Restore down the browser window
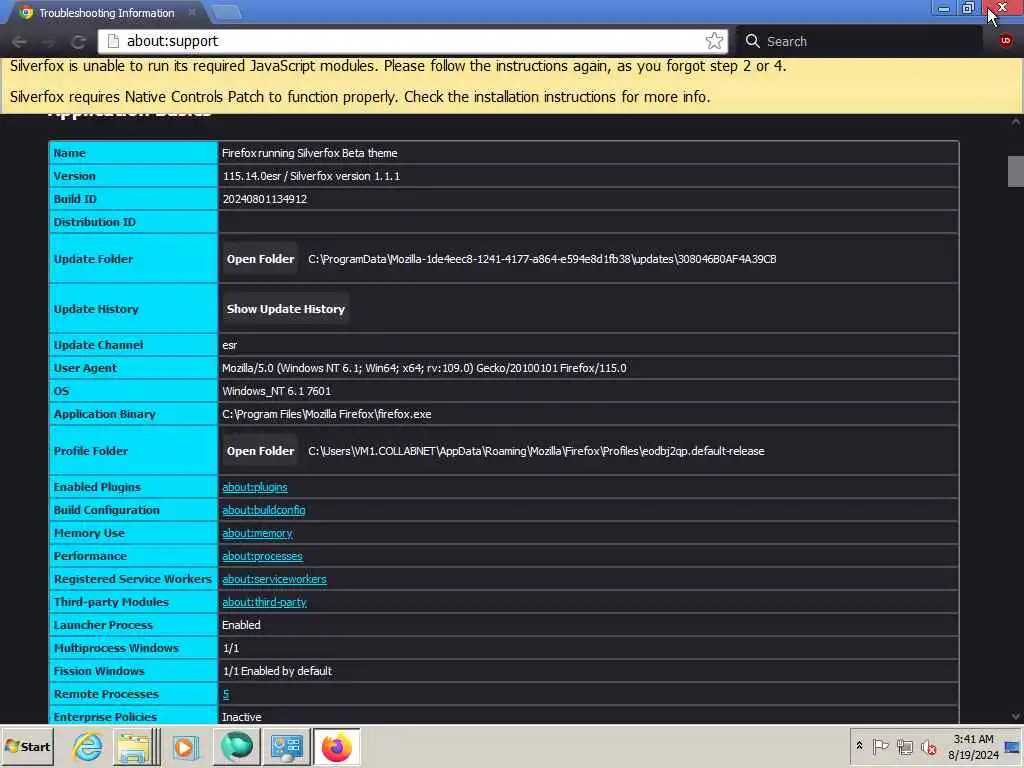The image size is (1024, 768). tap(968, 8)
